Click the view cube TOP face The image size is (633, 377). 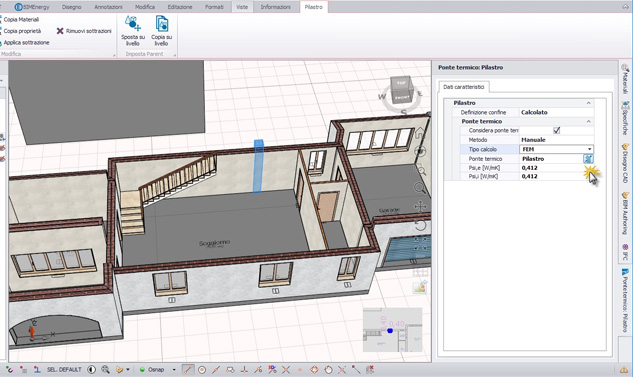point(401,83)
